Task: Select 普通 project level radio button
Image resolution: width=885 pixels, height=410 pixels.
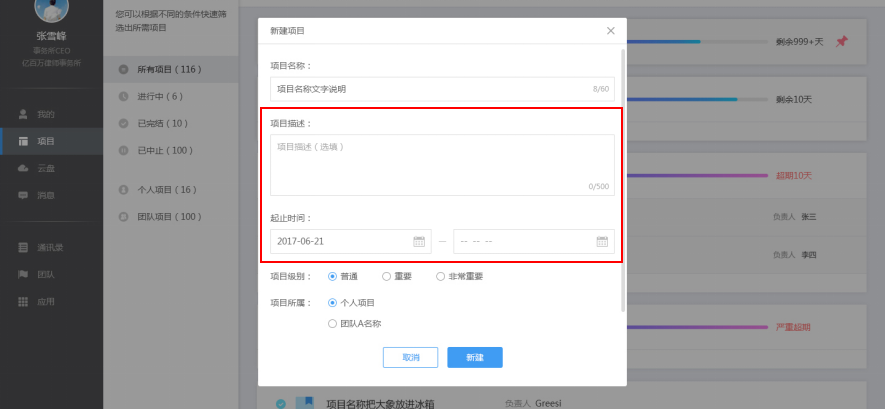Action: [x=333, y=276]
